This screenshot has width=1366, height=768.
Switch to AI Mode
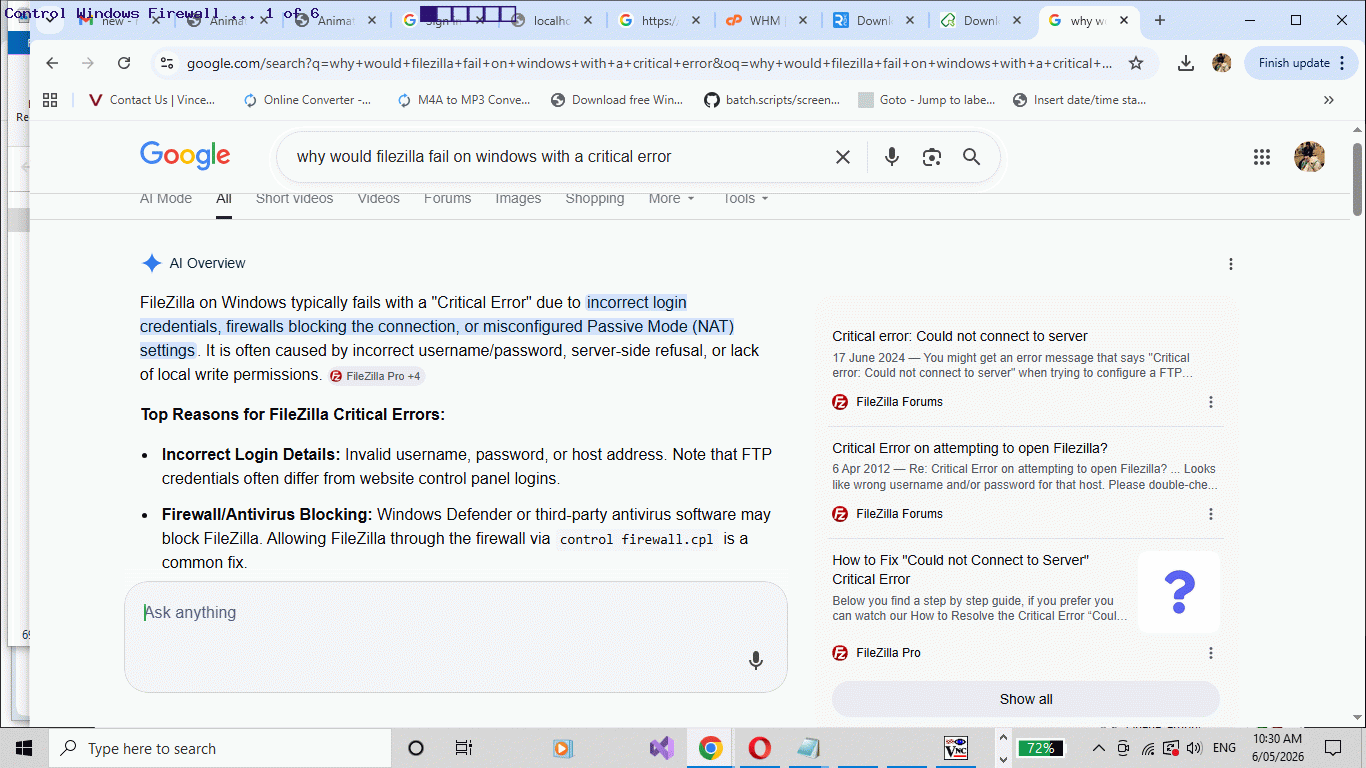click(166, 198)
